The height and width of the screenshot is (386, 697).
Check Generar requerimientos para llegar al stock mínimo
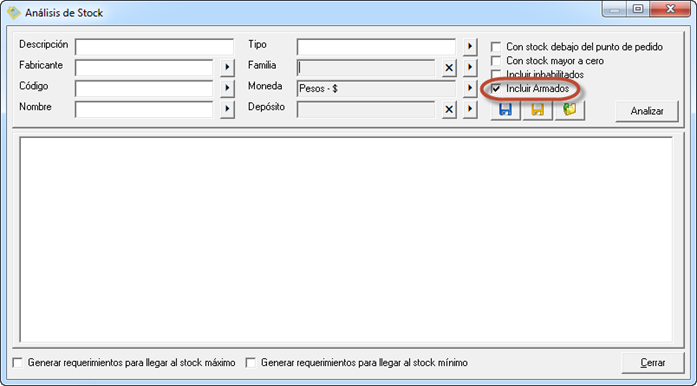251,363
